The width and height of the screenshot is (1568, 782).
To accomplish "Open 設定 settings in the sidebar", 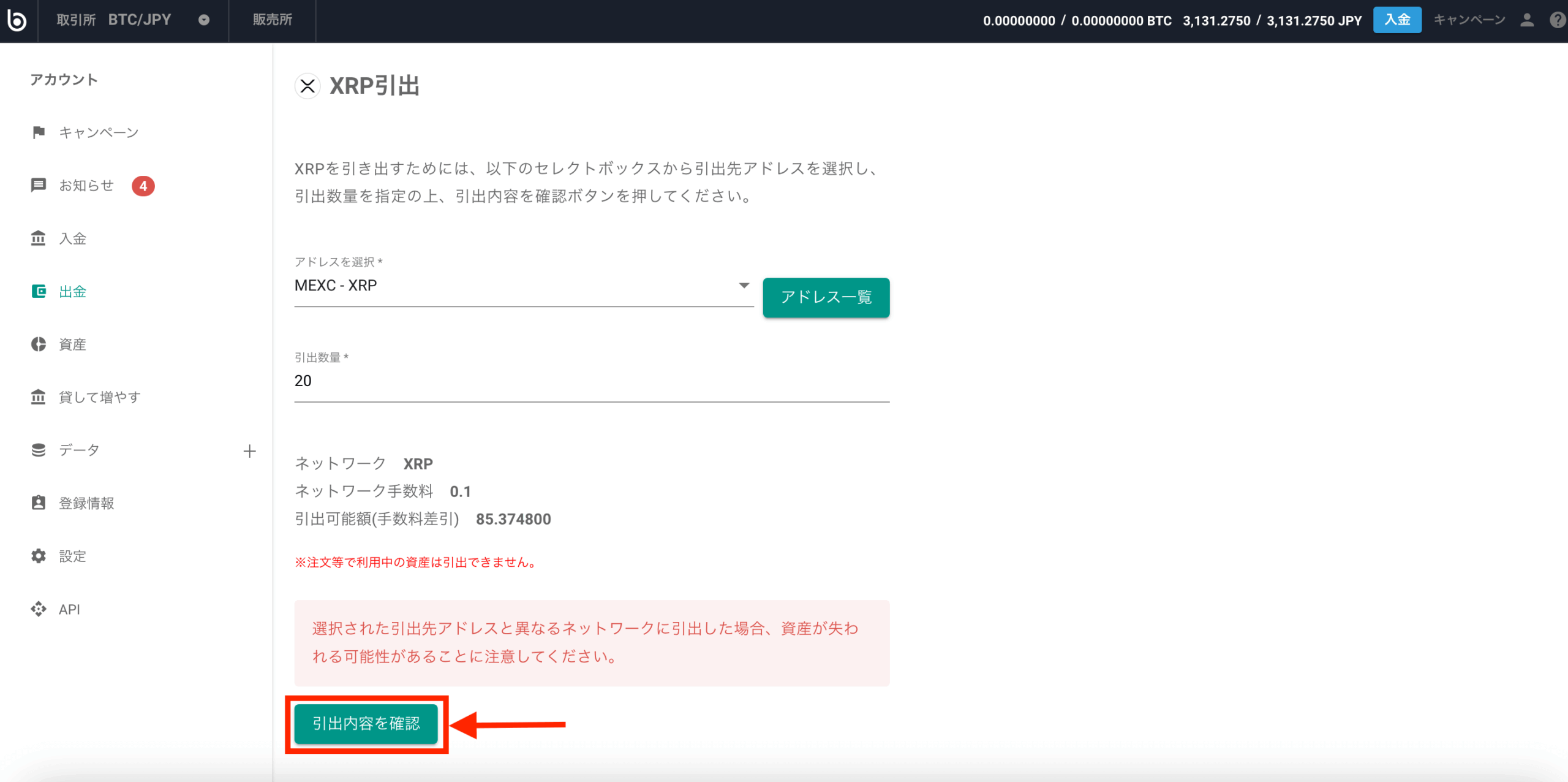I will pyautogui.click(x=72, y=556).
